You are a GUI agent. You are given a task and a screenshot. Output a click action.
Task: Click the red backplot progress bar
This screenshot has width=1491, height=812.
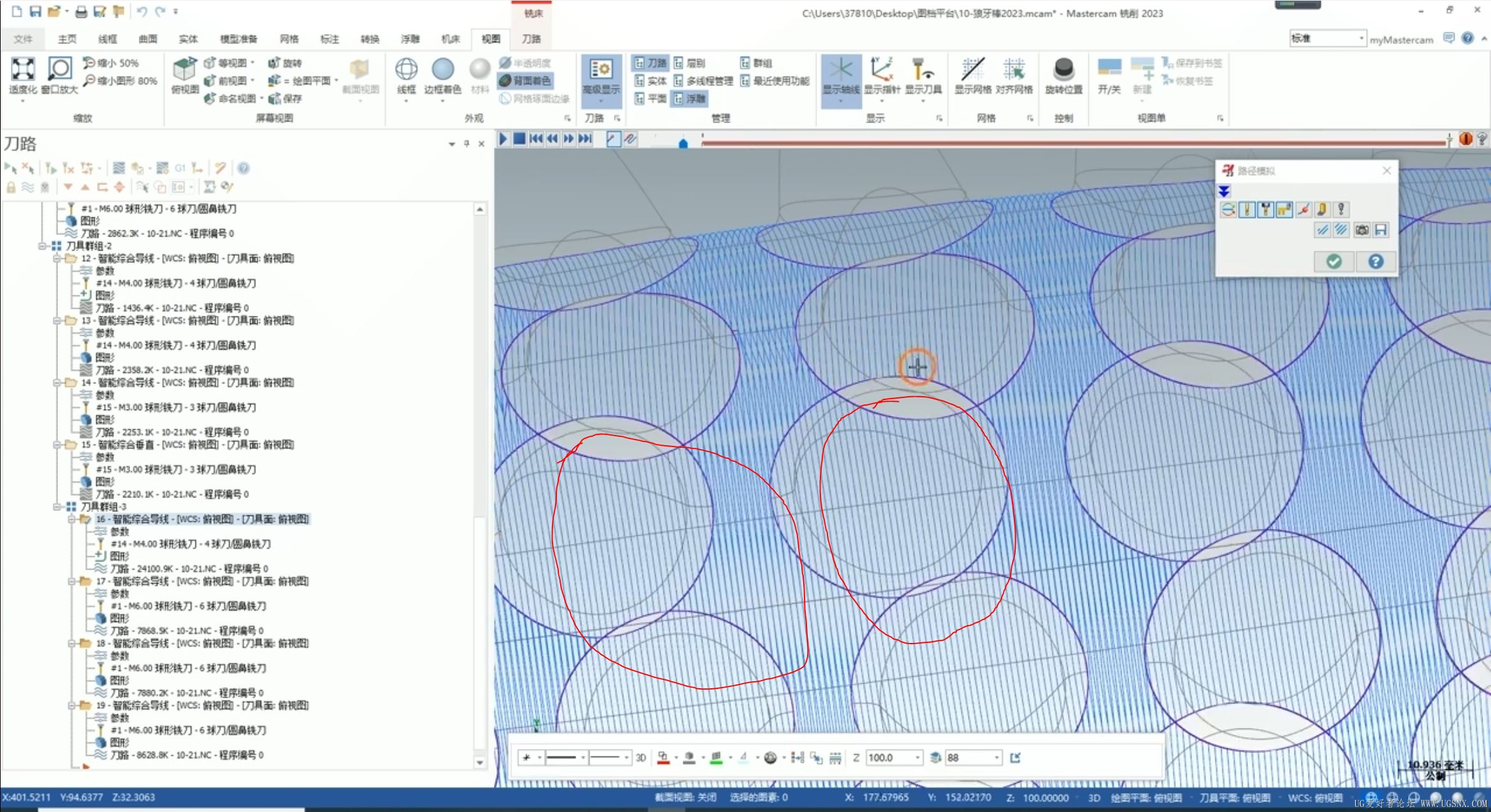(x=1073, y=143)
